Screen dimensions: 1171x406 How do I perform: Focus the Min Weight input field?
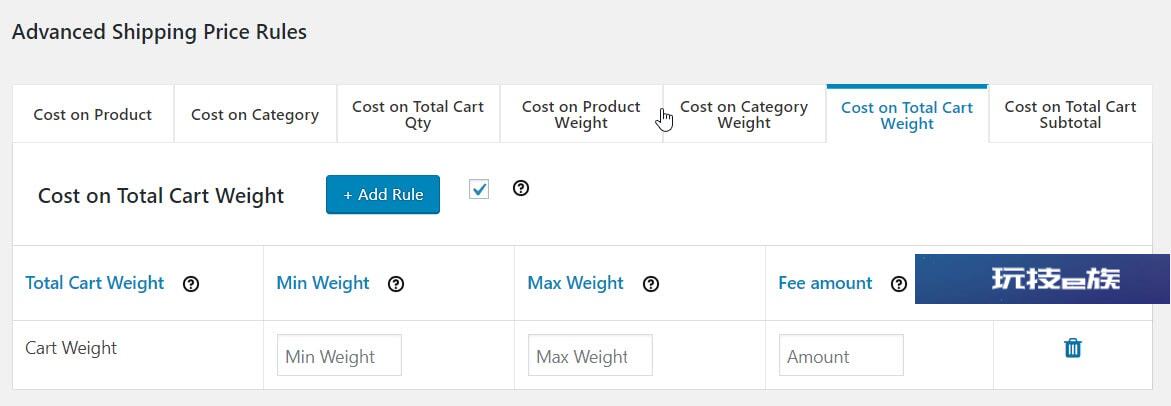[339, 355]
